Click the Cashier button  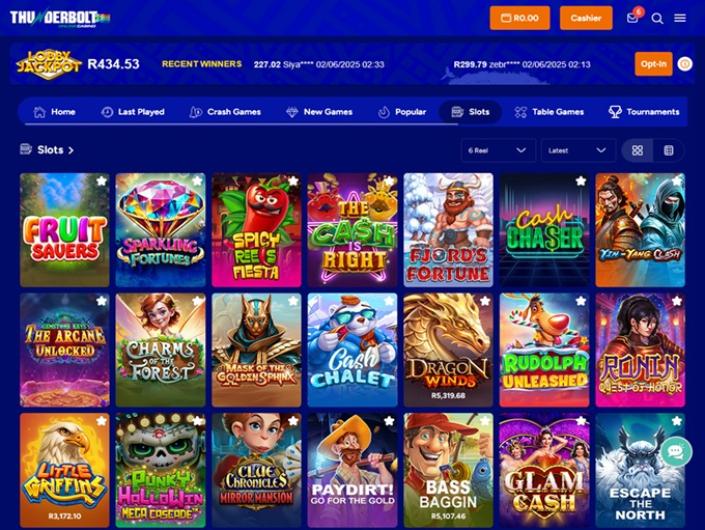click(x=586, y=18)
